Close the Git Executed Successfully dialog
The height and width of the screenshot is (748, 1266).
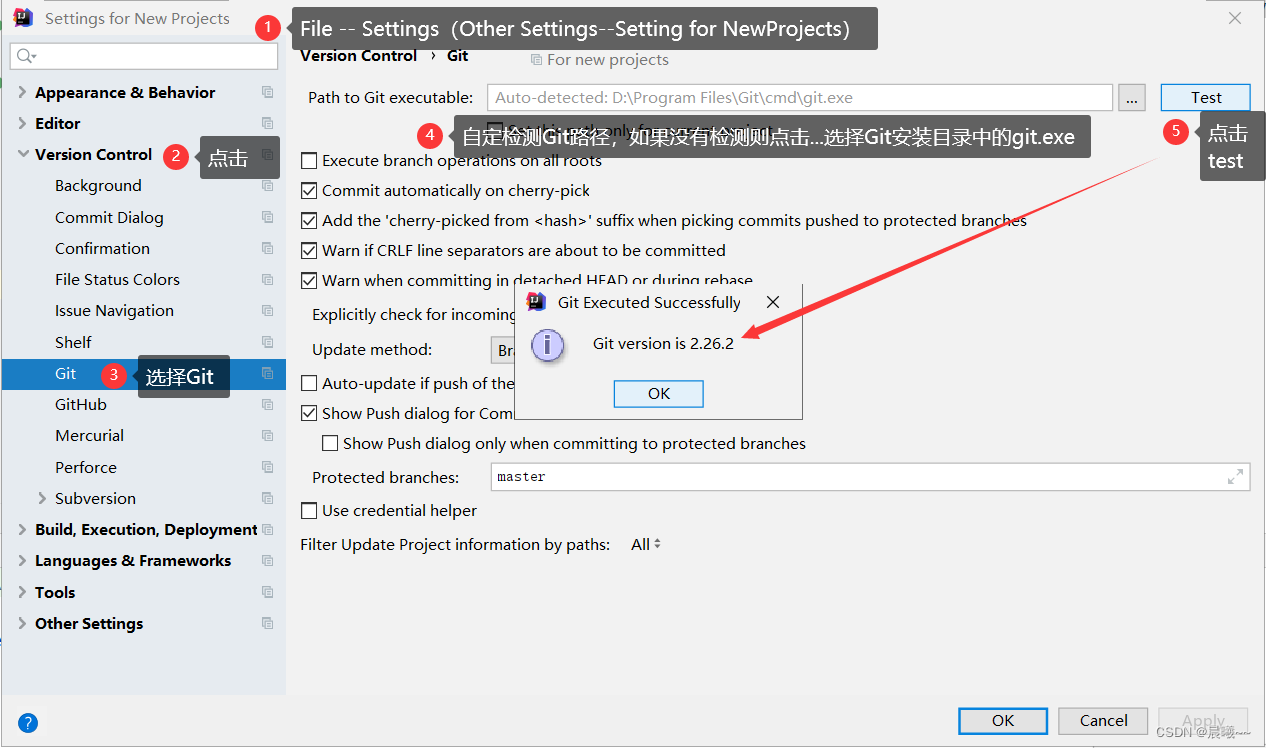(x=772, y=302)
